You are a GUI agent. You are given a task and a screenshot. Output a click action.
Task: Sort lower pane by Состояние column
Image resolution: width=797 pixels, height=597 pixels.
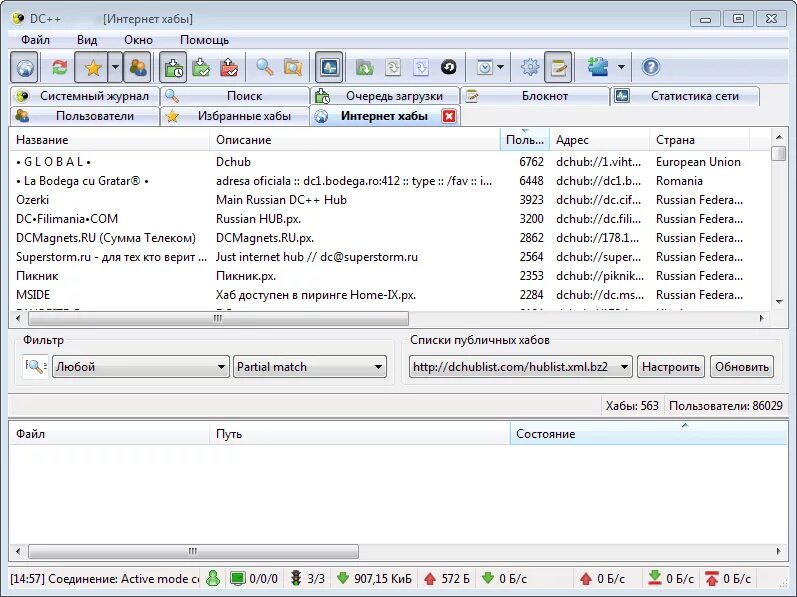coord(649,434)
